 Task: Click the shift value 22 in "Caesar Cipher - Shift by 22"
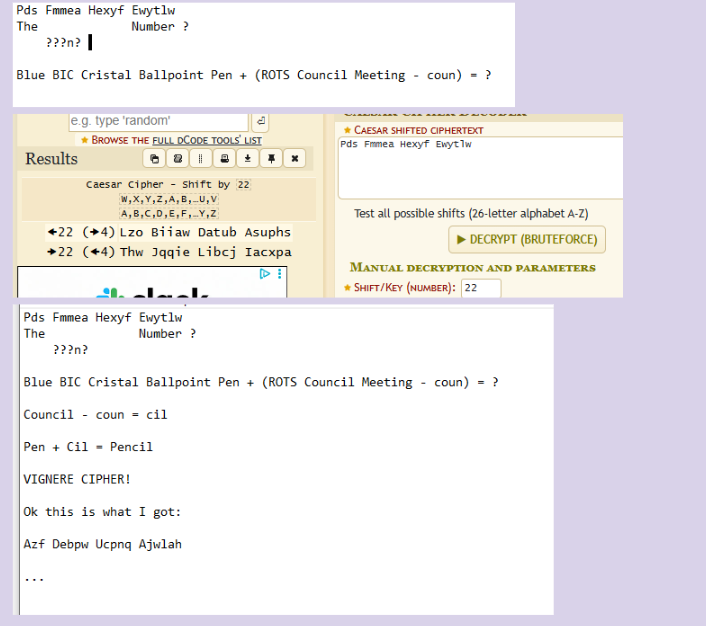point(244,185)
